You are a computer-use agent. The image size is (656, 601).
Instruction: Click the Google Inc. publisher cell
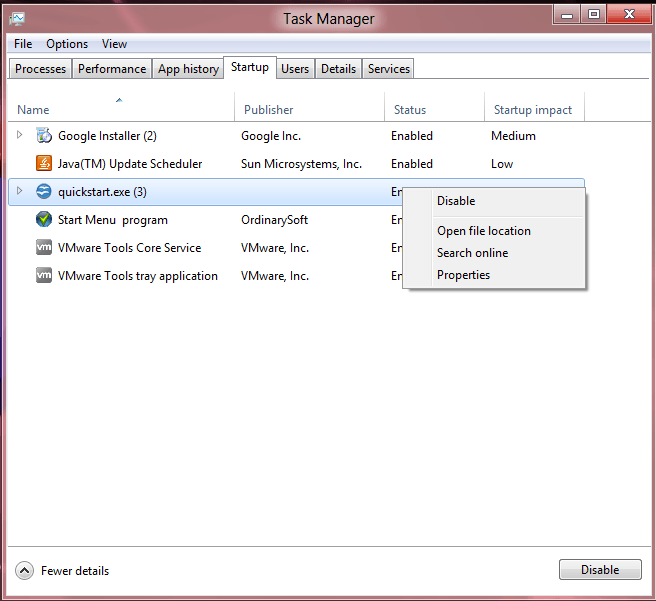click(271, 136)
